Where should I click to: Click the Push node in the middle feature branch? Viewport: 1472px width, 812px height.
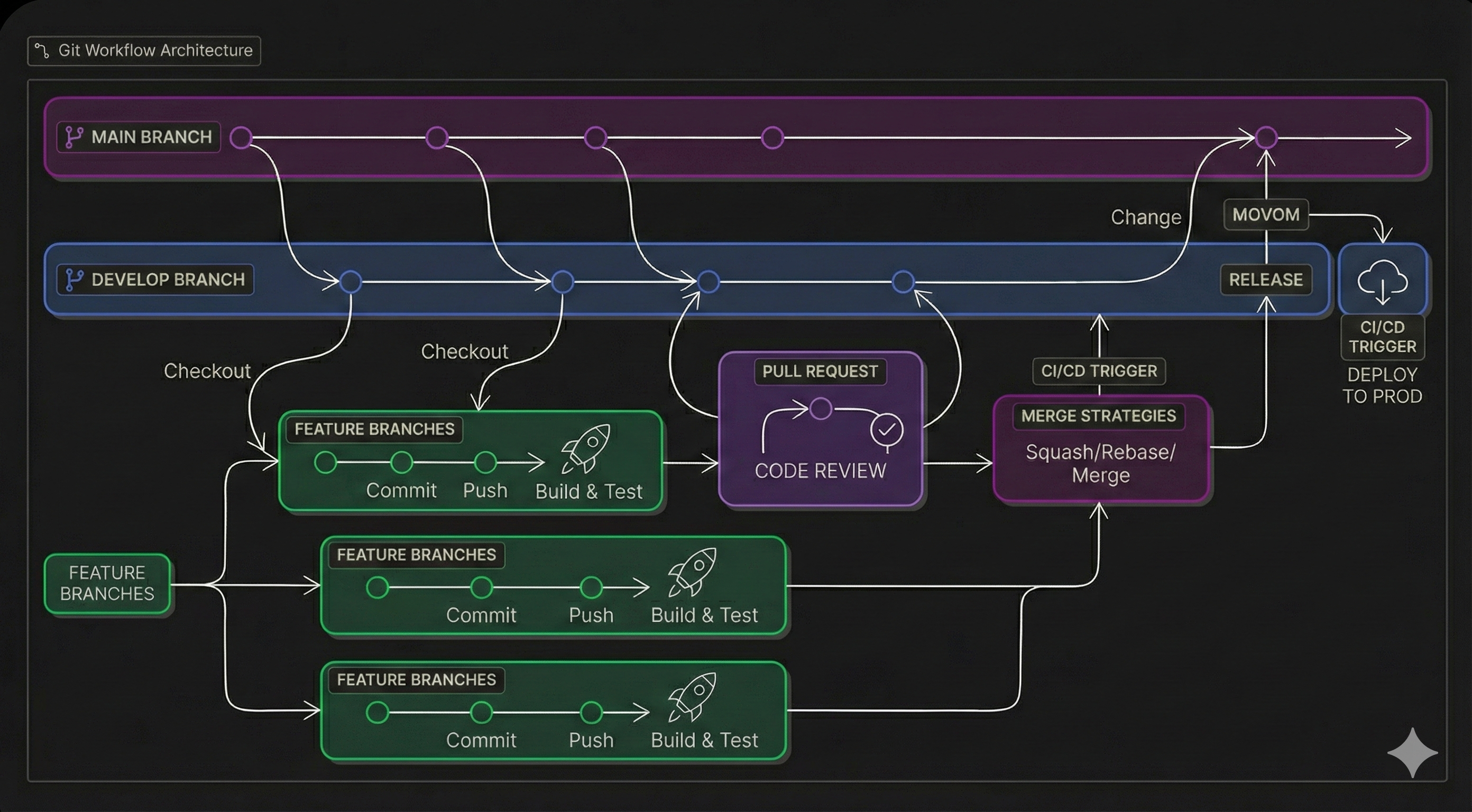pos(592,586)
